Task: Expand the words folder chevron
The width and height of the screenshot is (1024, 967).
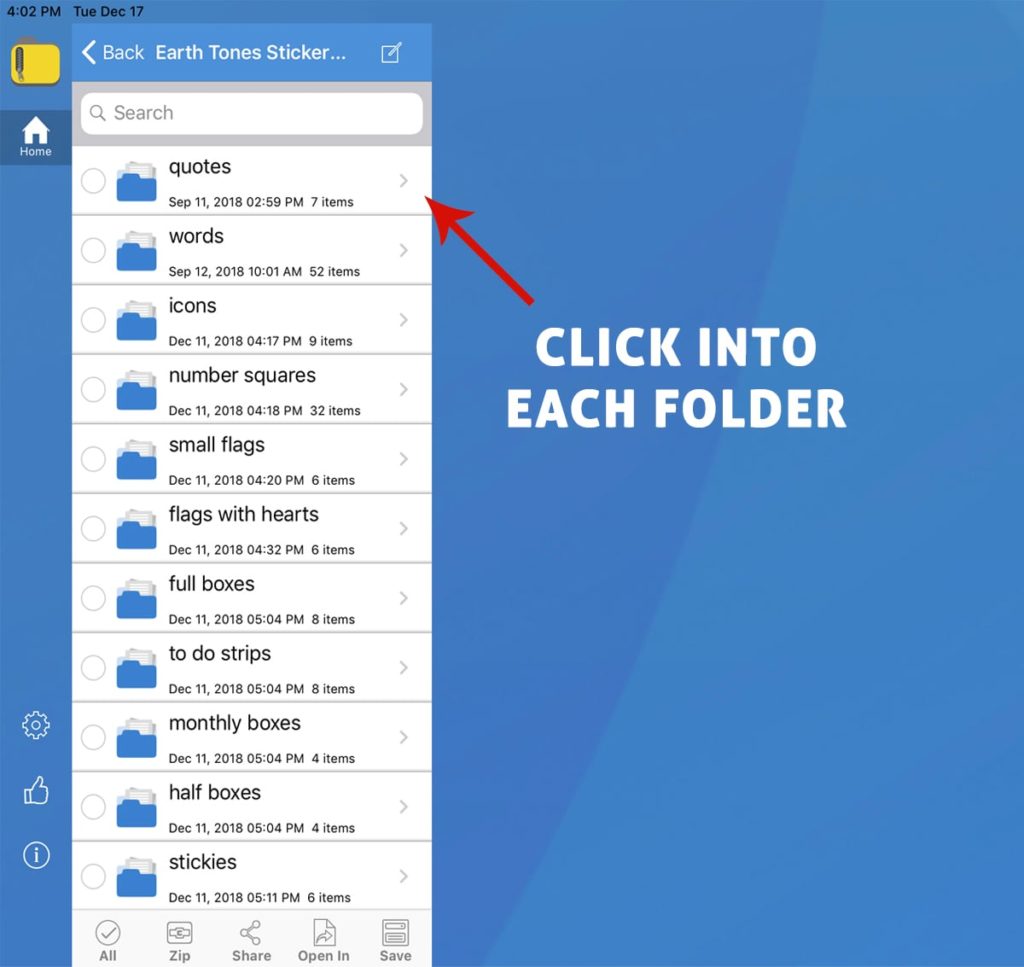Action: [404, 250]
